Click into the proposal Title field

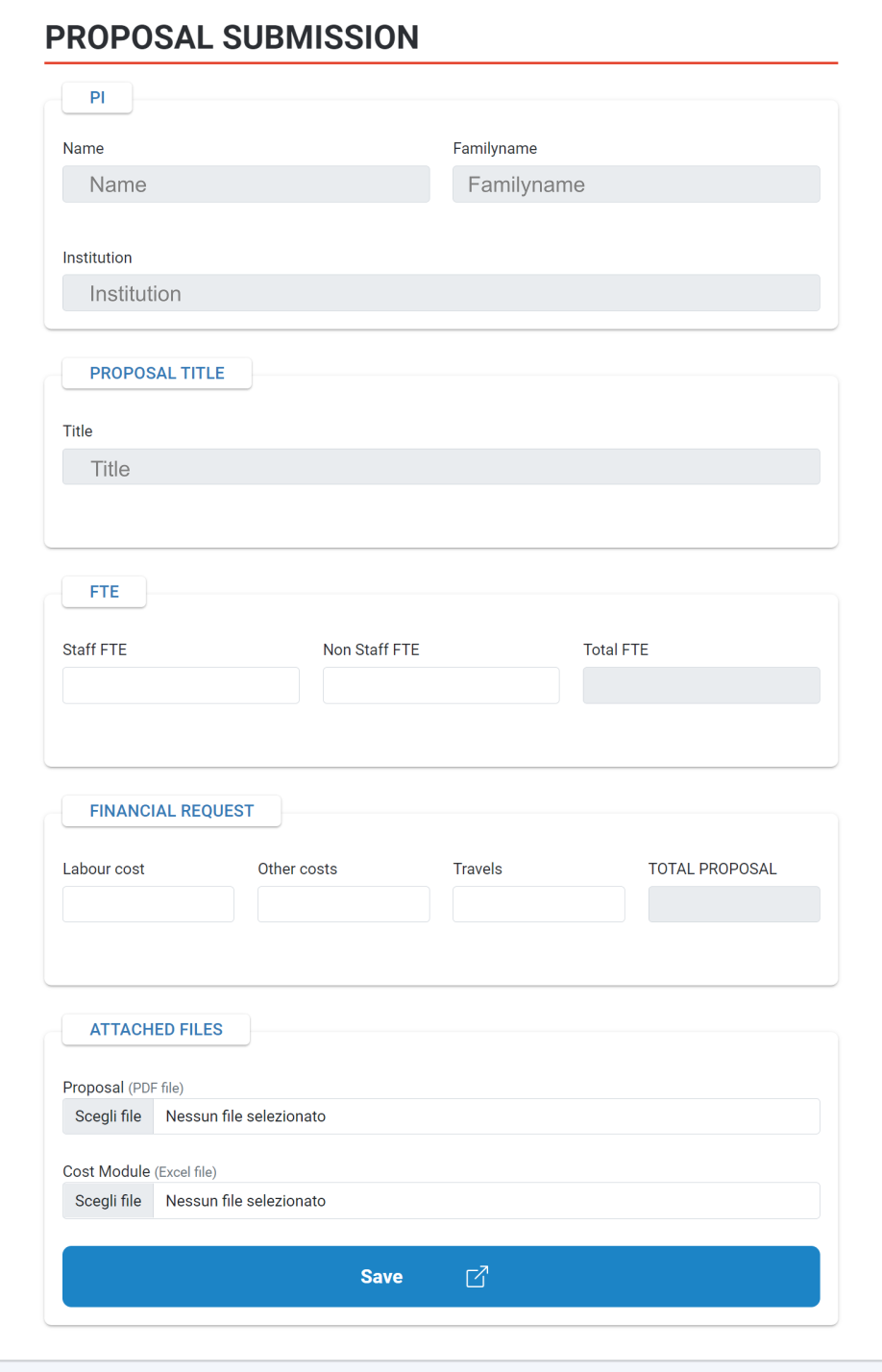click(x=441, y=467)
